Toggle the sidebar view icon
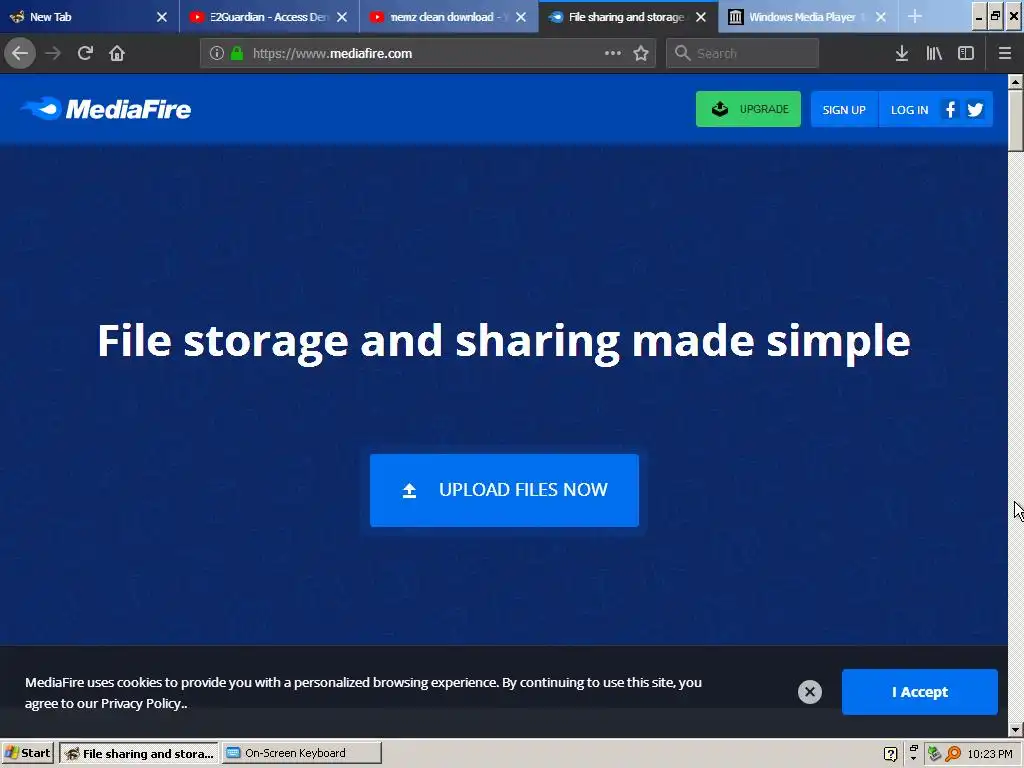Screen dimensions: 1024x768 pos(966,53)
